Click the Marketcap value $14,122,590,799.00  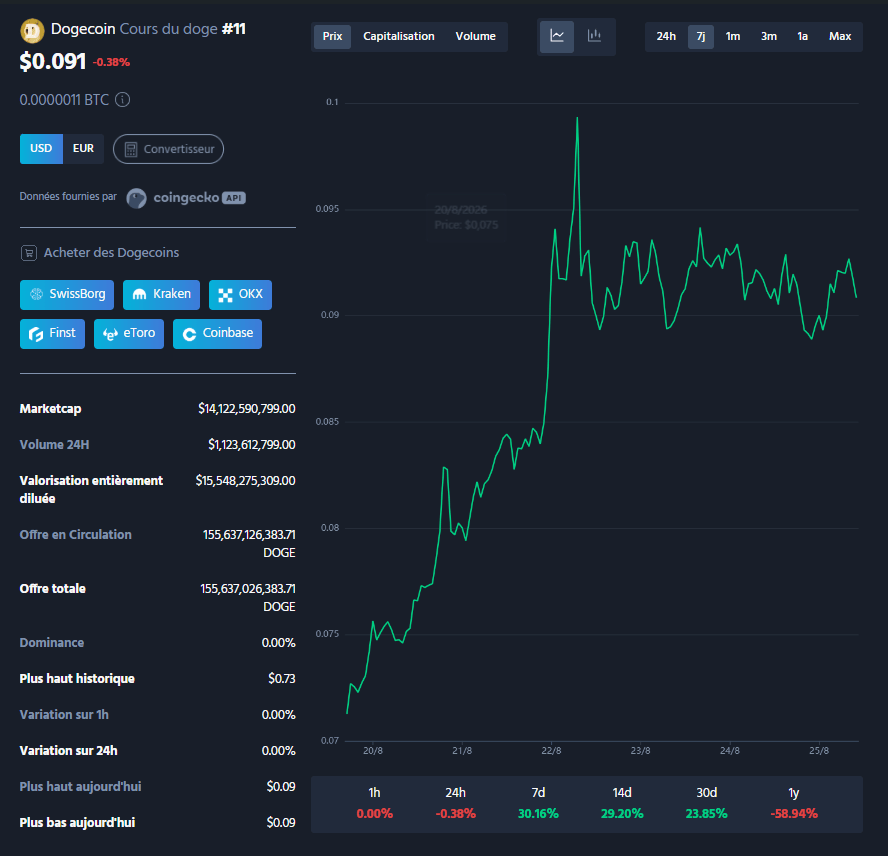(246, 408)
